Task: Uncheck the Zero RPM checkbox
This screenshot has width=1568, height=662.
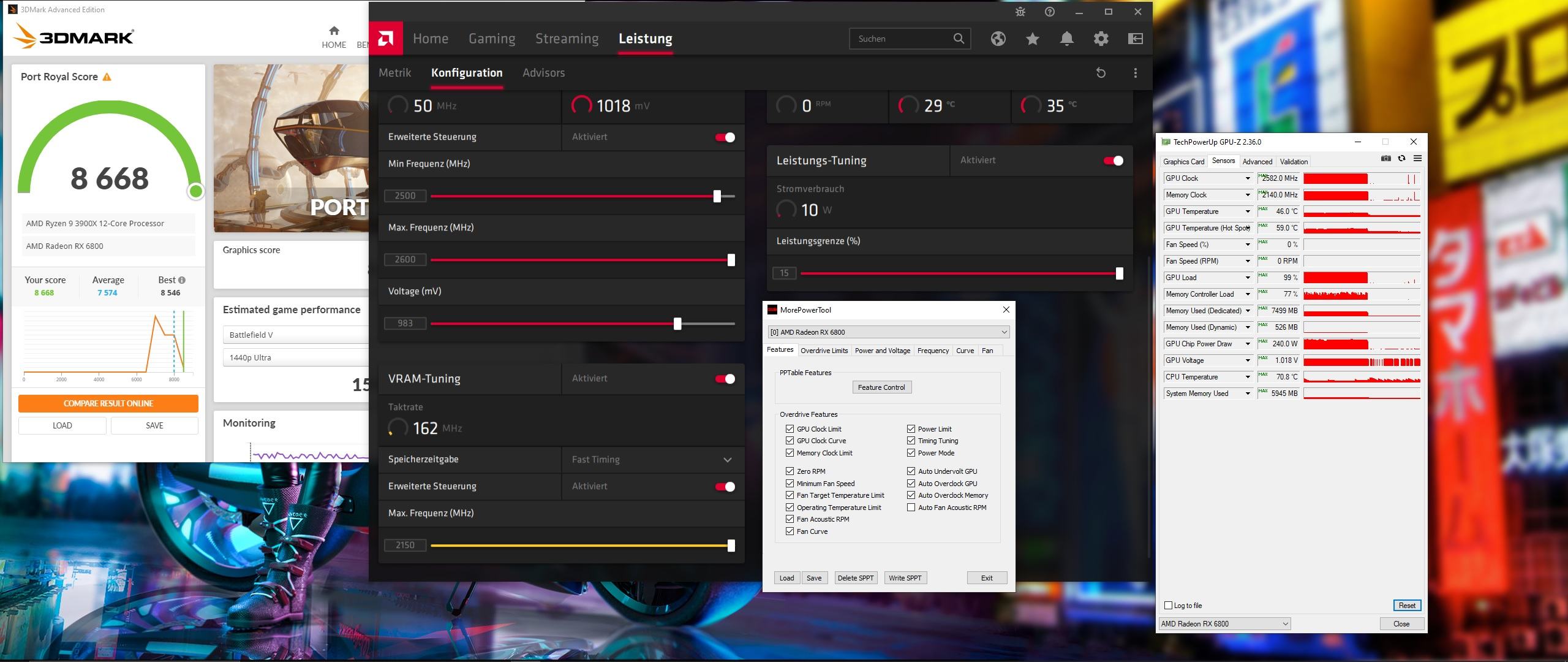Action: [x=790, y=471]
